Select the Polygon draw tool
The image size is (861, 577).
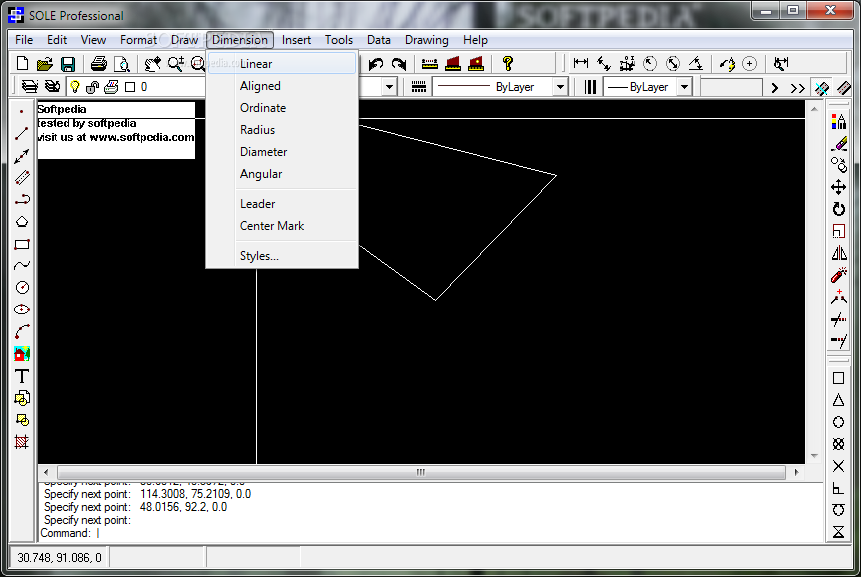[x=21, y=222]
